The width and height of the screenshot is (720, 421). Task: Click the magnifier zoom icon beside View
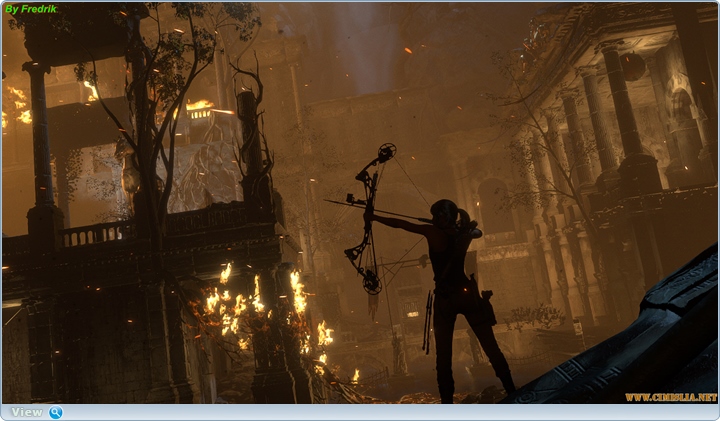tap(56, 412)
